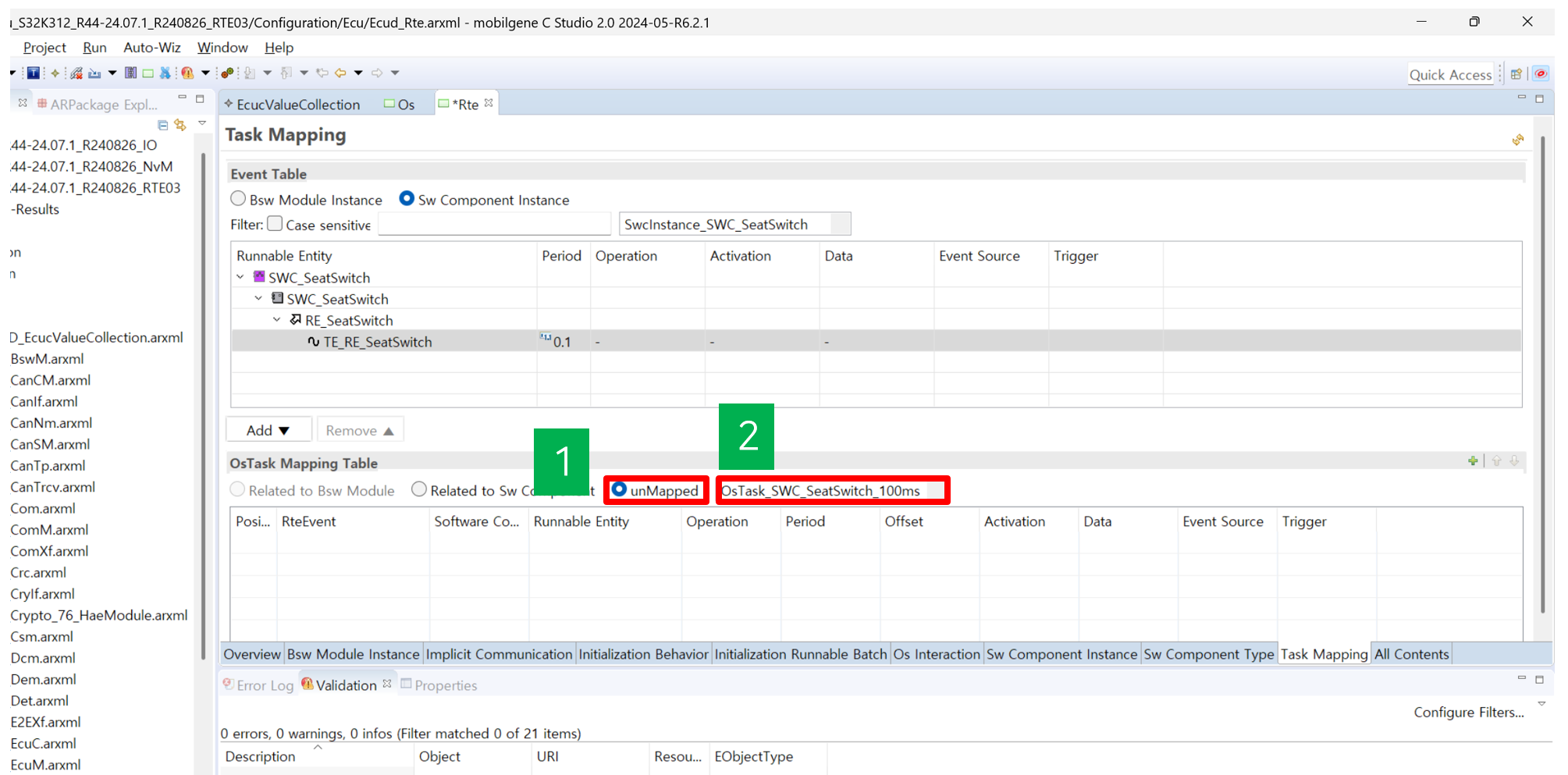Click the yellow back arrow in the toolbar
This screenshot has width=1568, height=775.
[x=340, y=73]
